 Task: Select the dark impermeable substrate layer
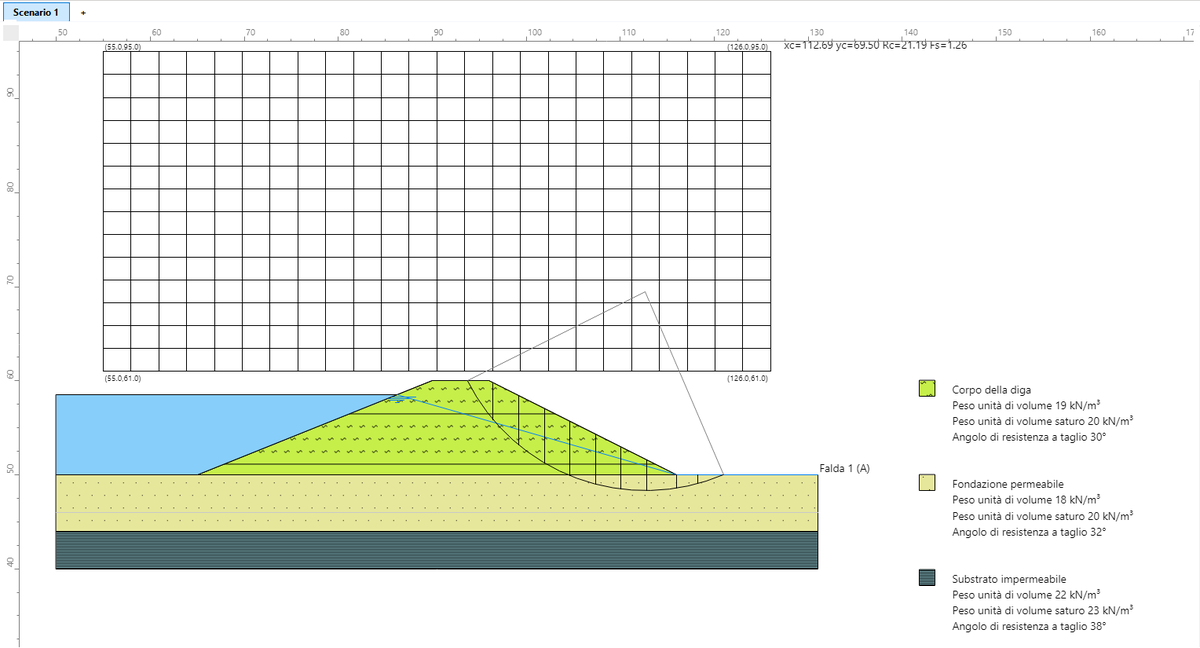[436, 550]
